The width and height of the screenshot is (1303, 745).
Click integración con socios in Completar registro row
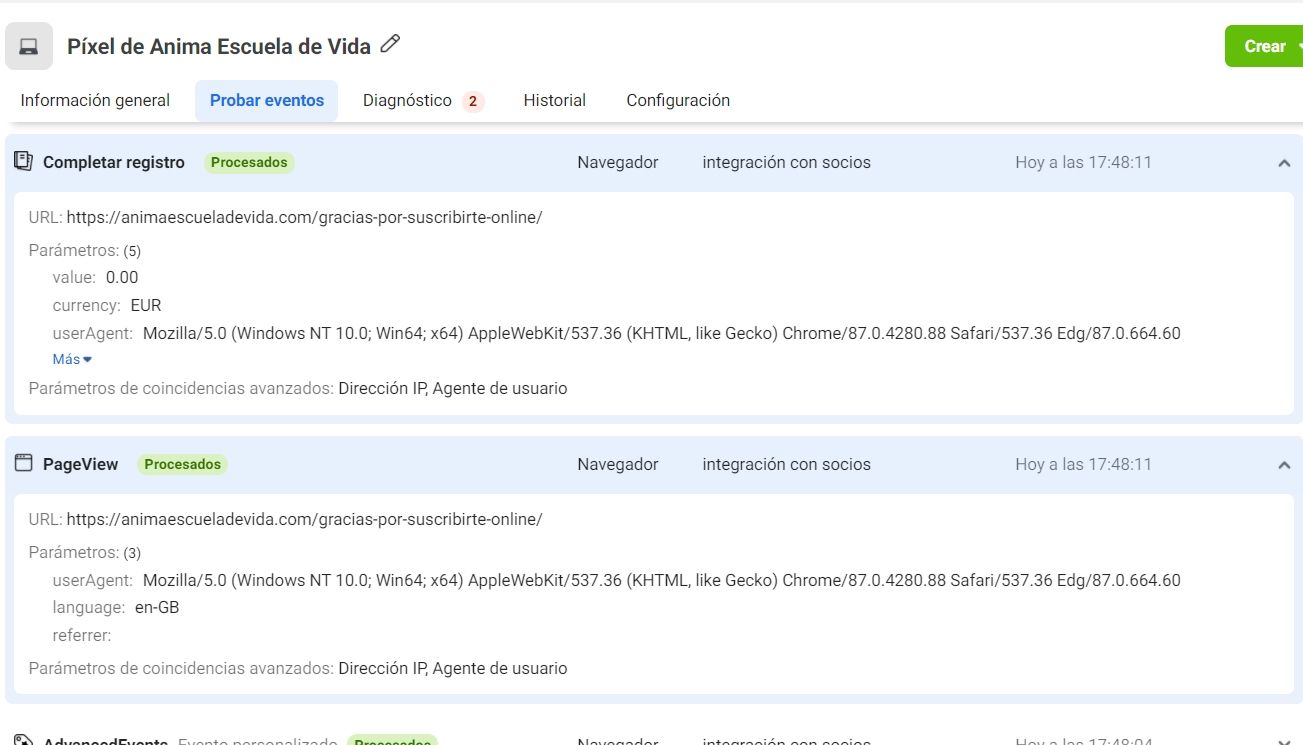(x=786, y=162)
